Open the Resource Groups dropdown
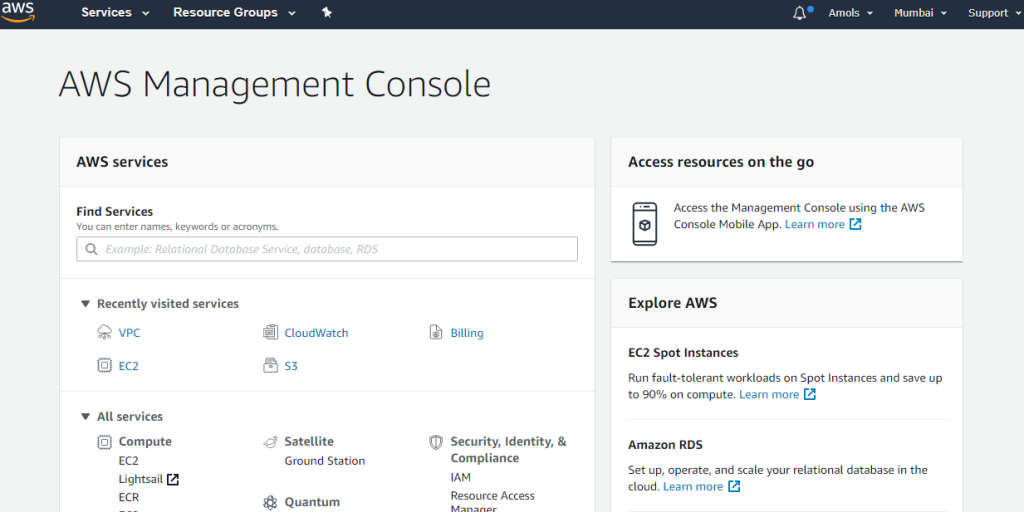 [x=234, y=12]
